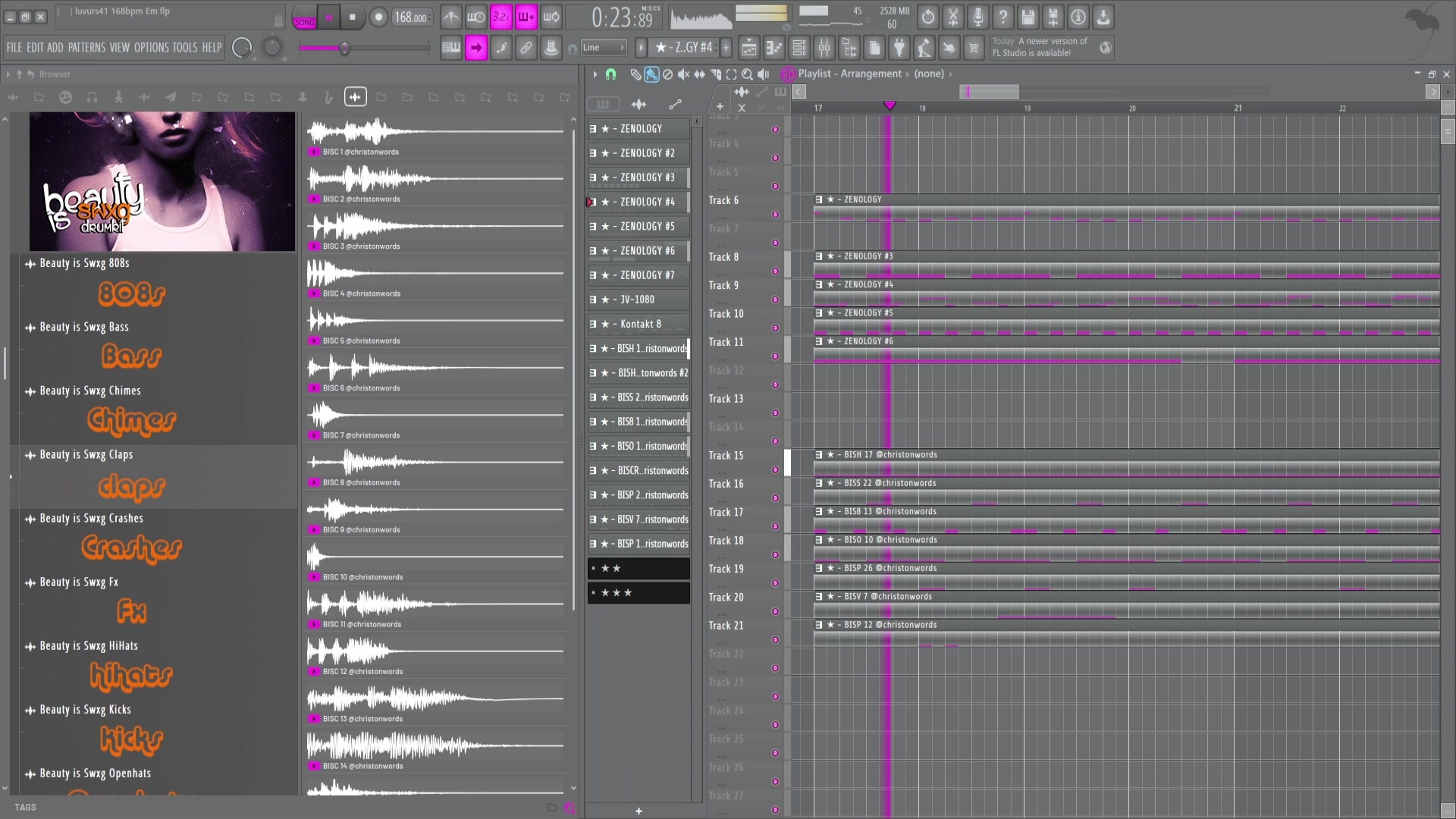Mute Track 15 using its pink dot
This screenshot has height=819, width=1456.
click(x=775, y=470)
